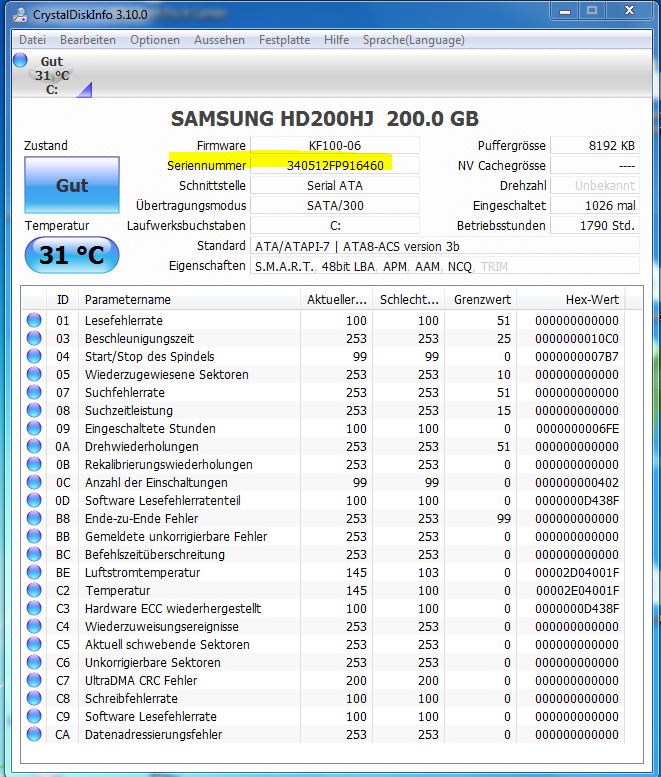Click status orb for Datenadressierungsfehler row

point(34,734)
